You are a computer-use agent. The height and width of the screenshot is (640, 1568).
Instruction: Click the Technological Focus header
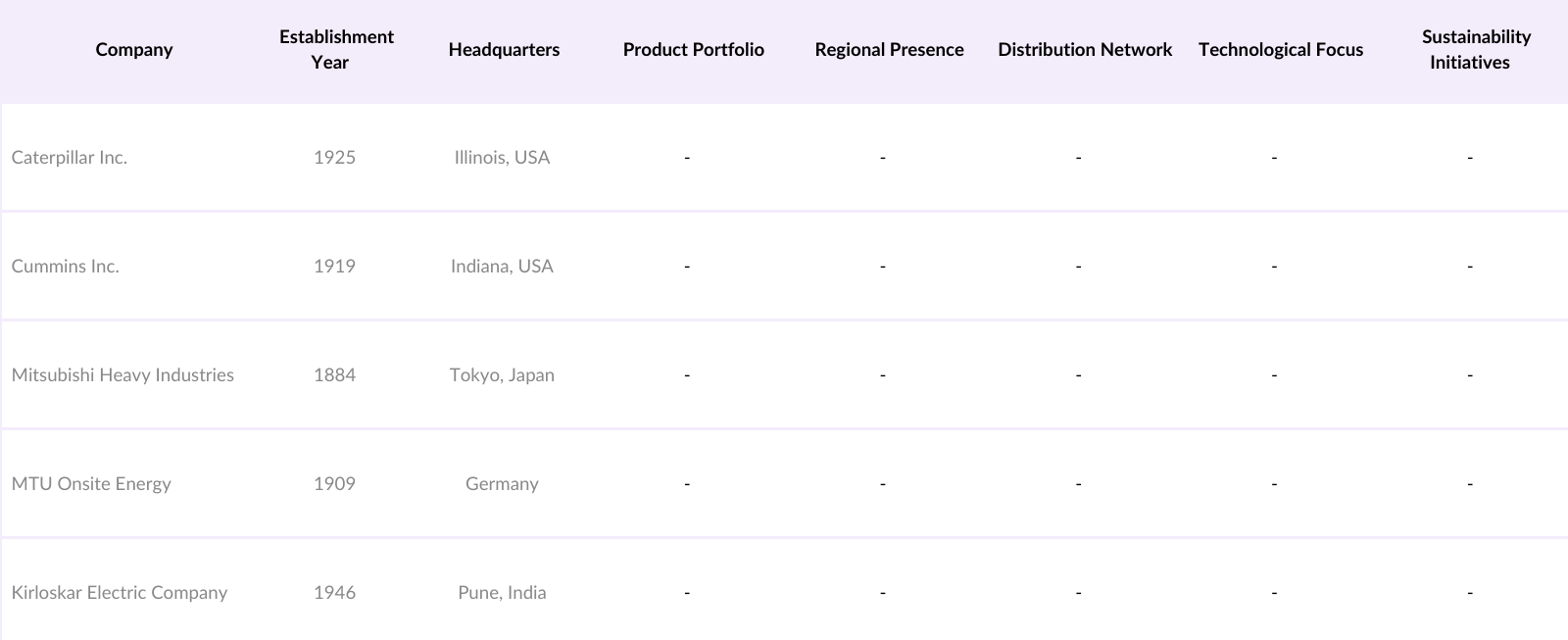pos(1280,50)
